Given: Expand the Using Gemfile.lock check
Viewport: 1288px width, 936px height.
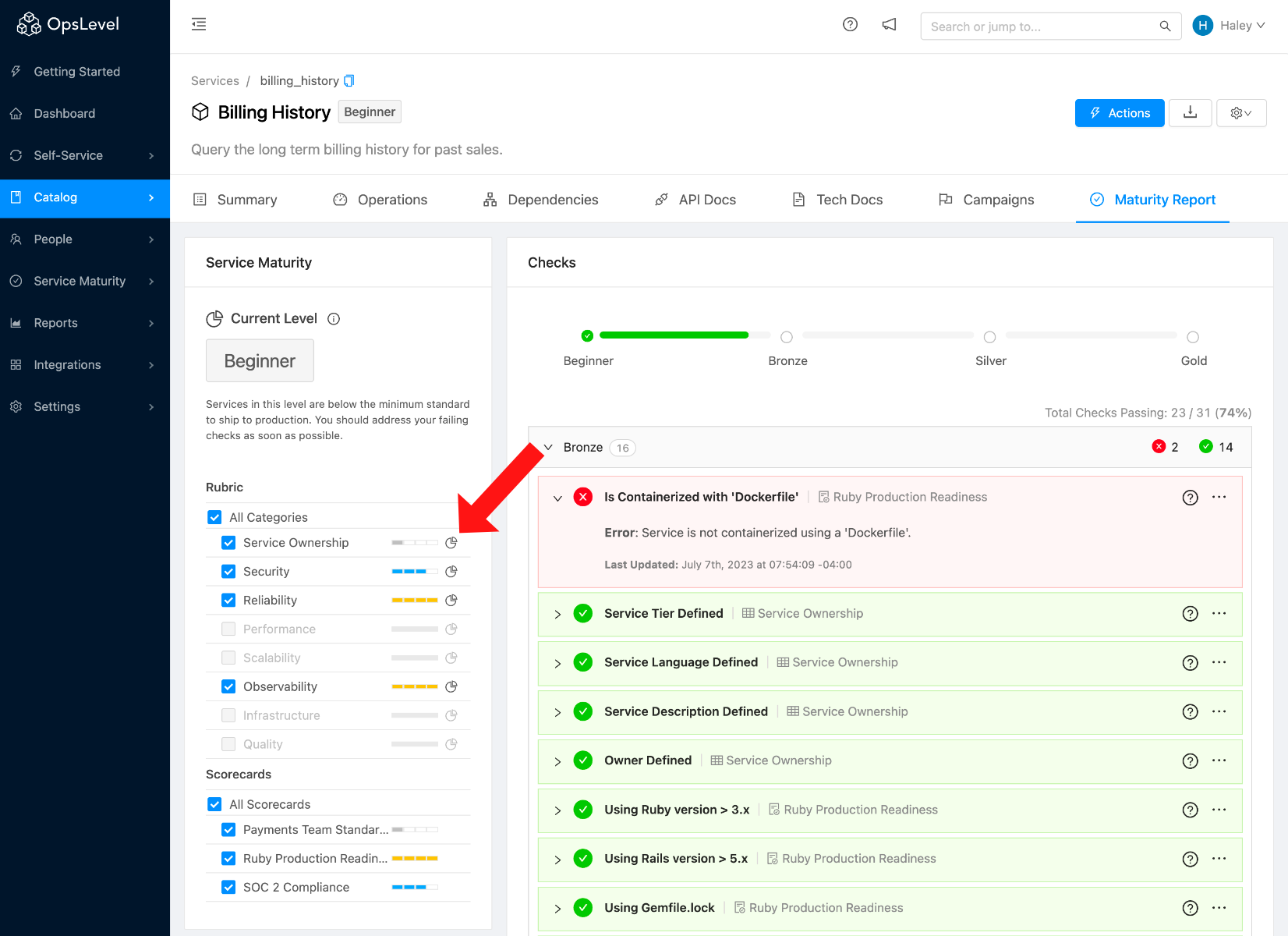Looking at the screenshot, I should (x=557, y=909).
